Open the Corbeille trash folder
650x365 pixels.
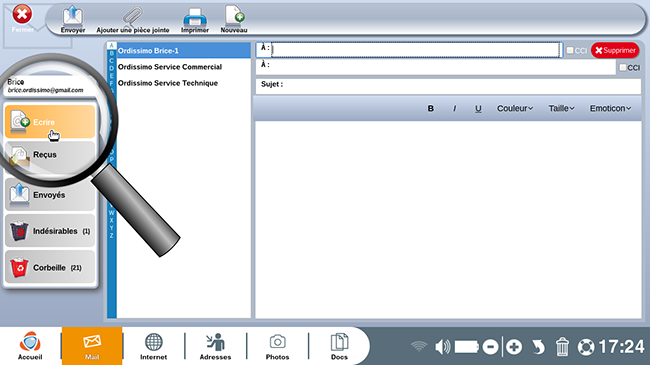click(x=50, y=267)
